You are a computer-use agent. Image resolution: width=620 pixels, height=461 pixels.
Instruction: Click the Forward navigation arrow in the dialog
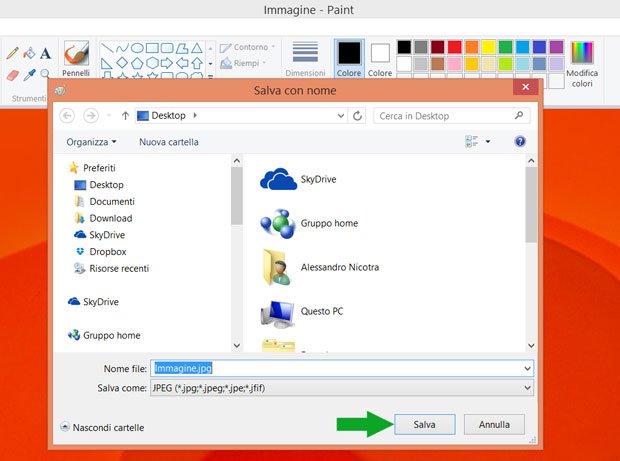[91, 116]
